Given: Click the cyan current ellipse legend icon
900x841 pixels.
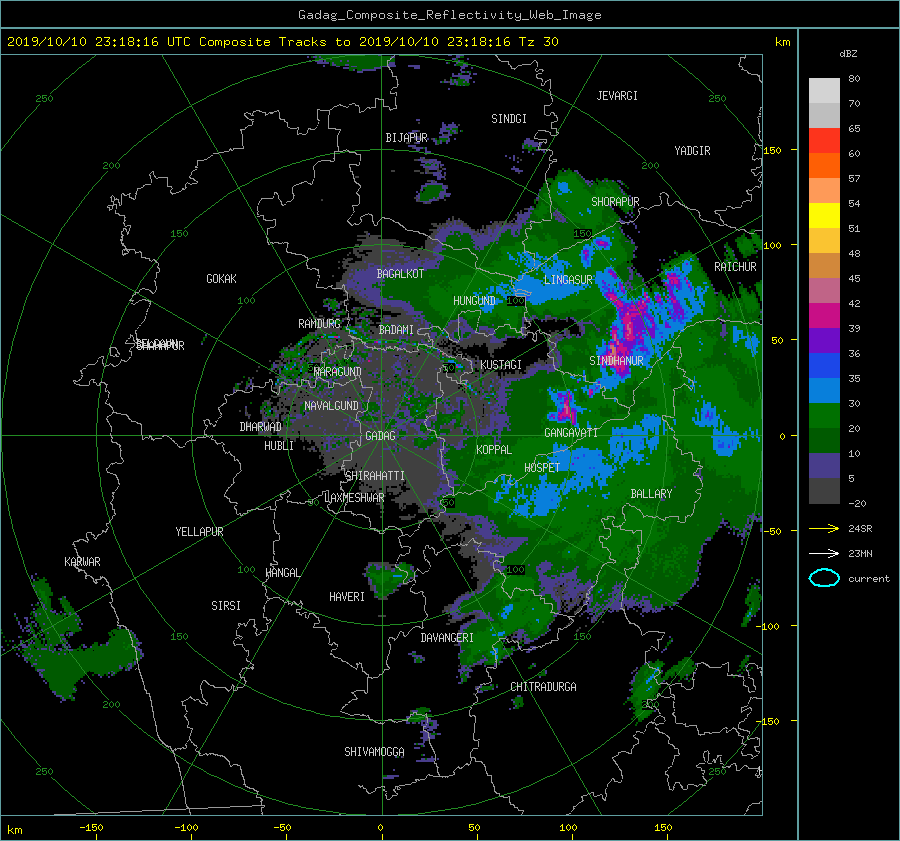Looking at the screenshot, I should coord(824,578).
